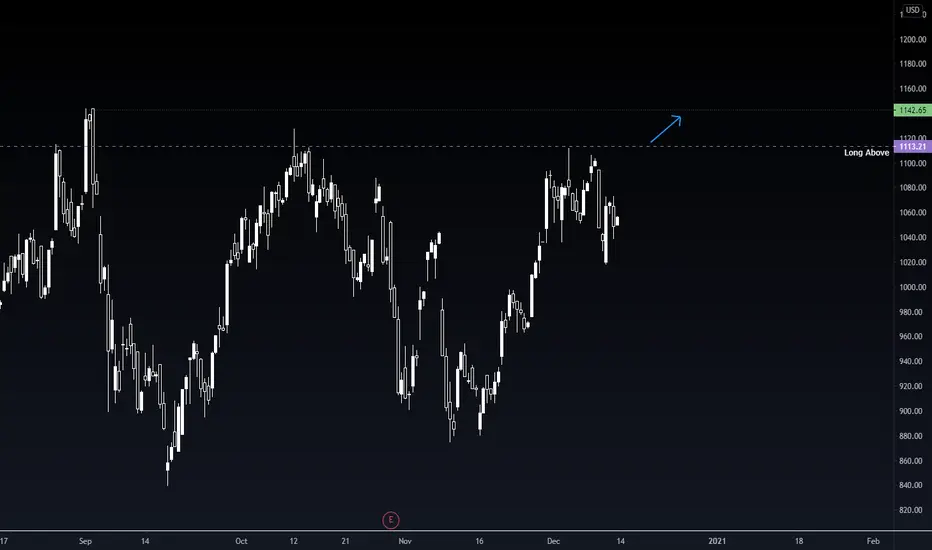Open the earnings E marker on the timeline
Screen dimensions: 932x550
(391, 520)
